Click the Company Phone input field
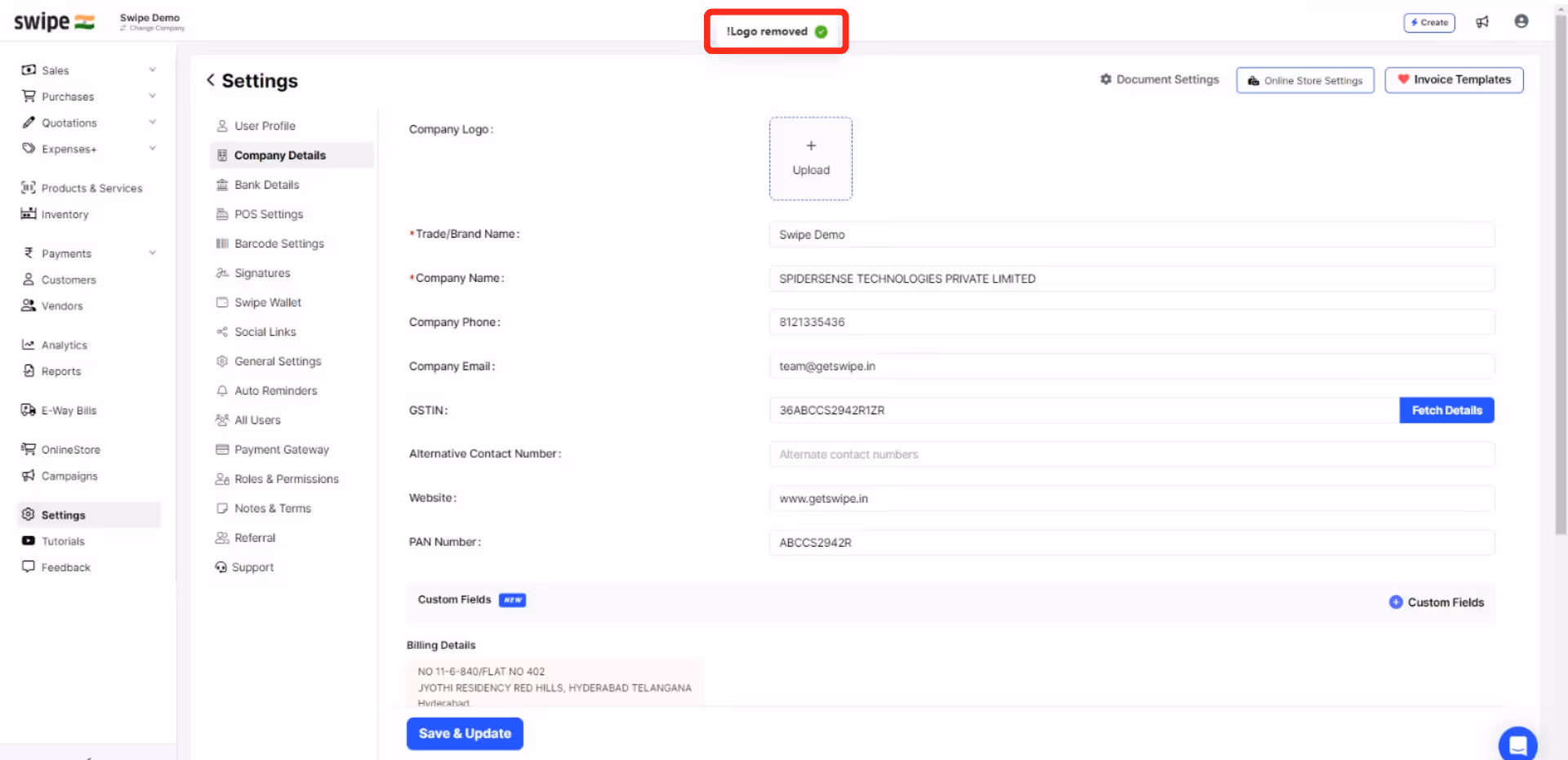The width and height of the screenshot is (1568, 760). [1132, 322]
